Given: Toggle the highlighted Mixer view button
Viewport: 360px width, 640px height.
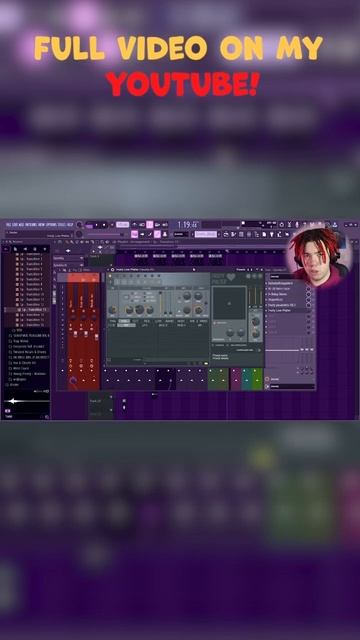Looking at the screenshot, I should coord(157,234).
